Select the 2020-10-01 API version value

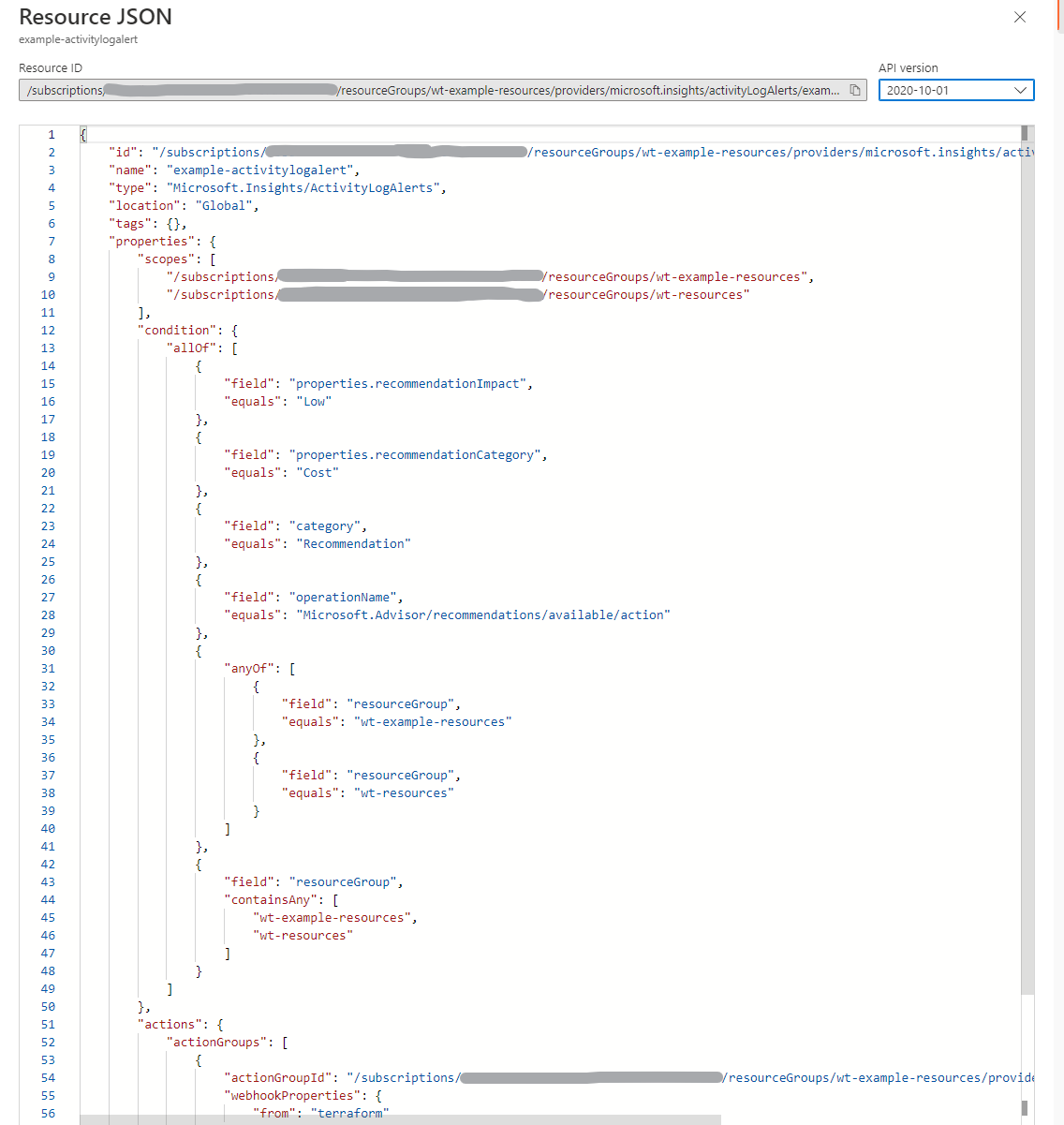pos(916,90)
